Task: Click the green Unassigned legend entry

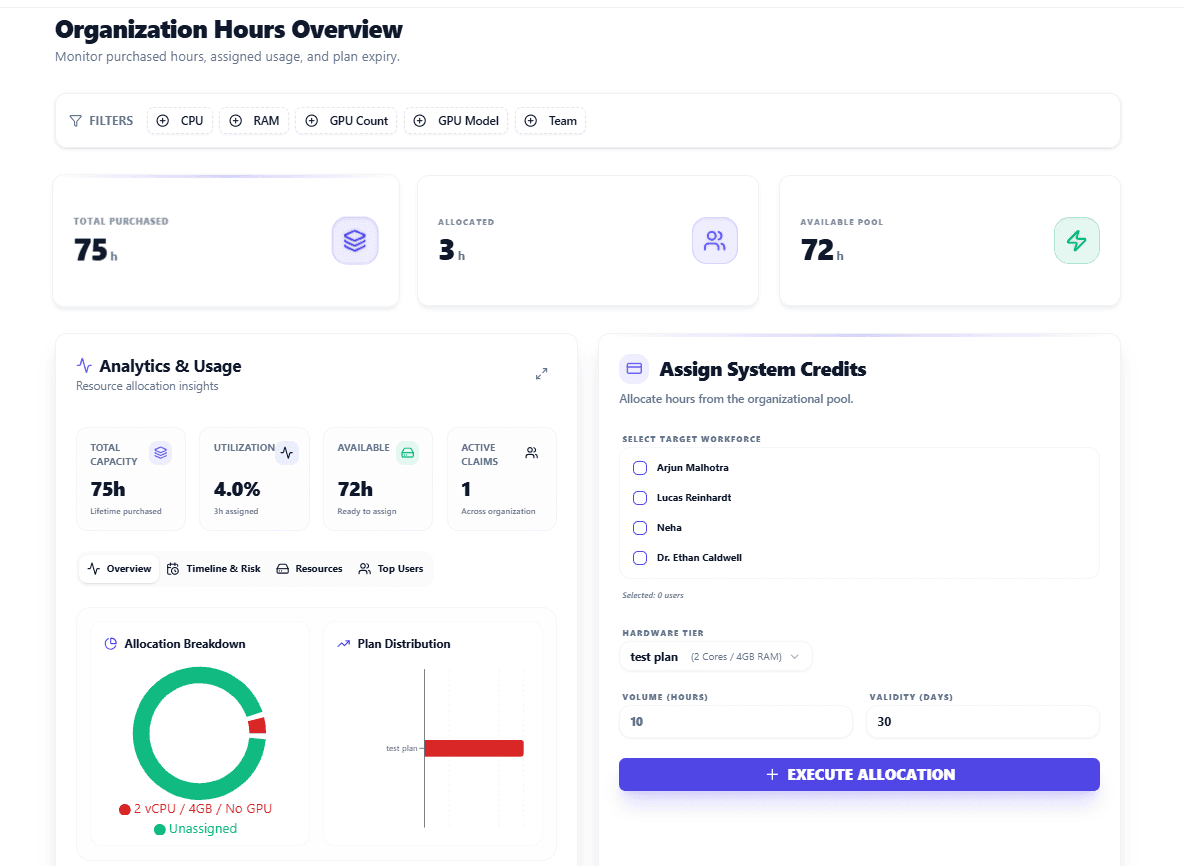Action: (x=196, y=829)
